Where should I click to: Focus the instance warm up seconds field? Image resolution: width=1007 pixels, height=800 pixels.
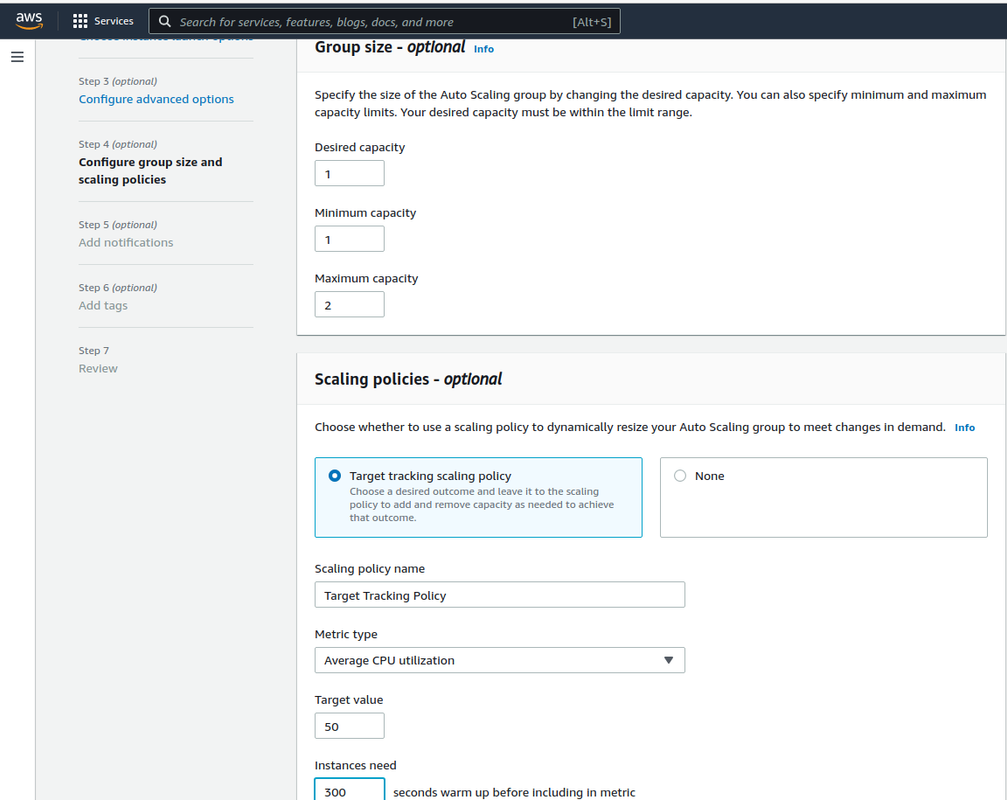[349, 791]
